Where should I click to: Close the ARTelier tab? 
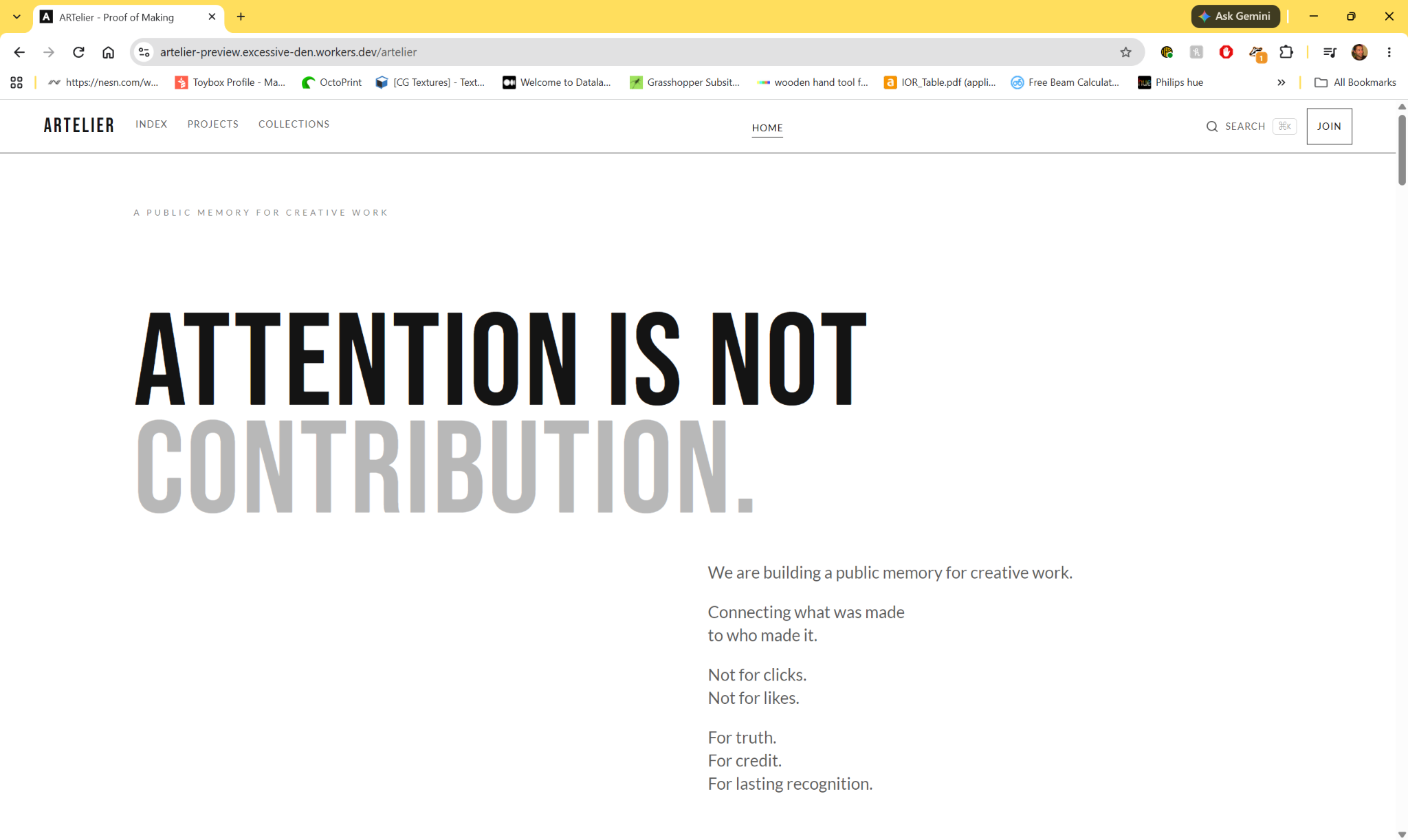pyautogui.click(x=212, y=16)
